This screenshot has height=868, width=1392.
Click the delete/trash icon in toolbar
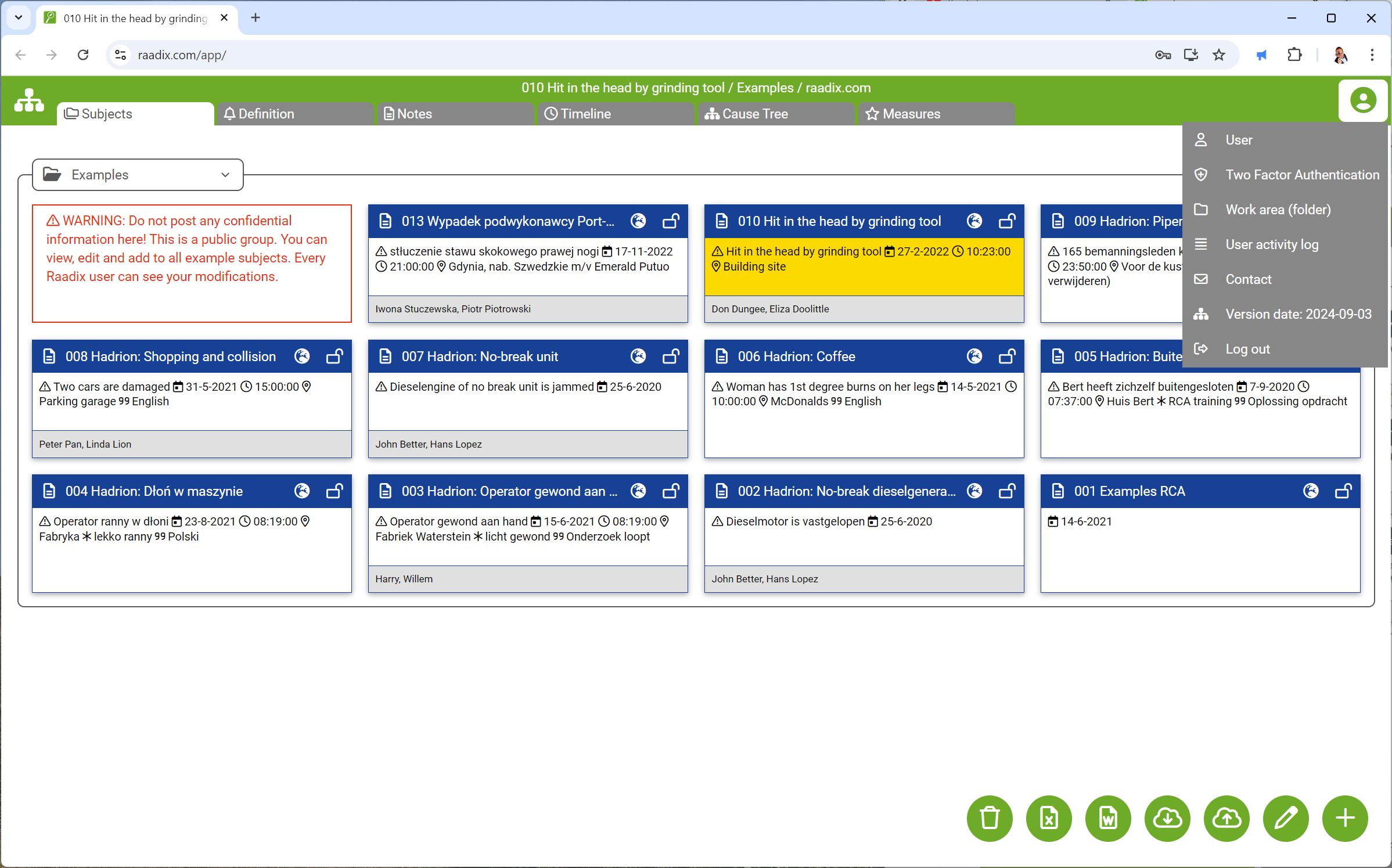point(991,818)
